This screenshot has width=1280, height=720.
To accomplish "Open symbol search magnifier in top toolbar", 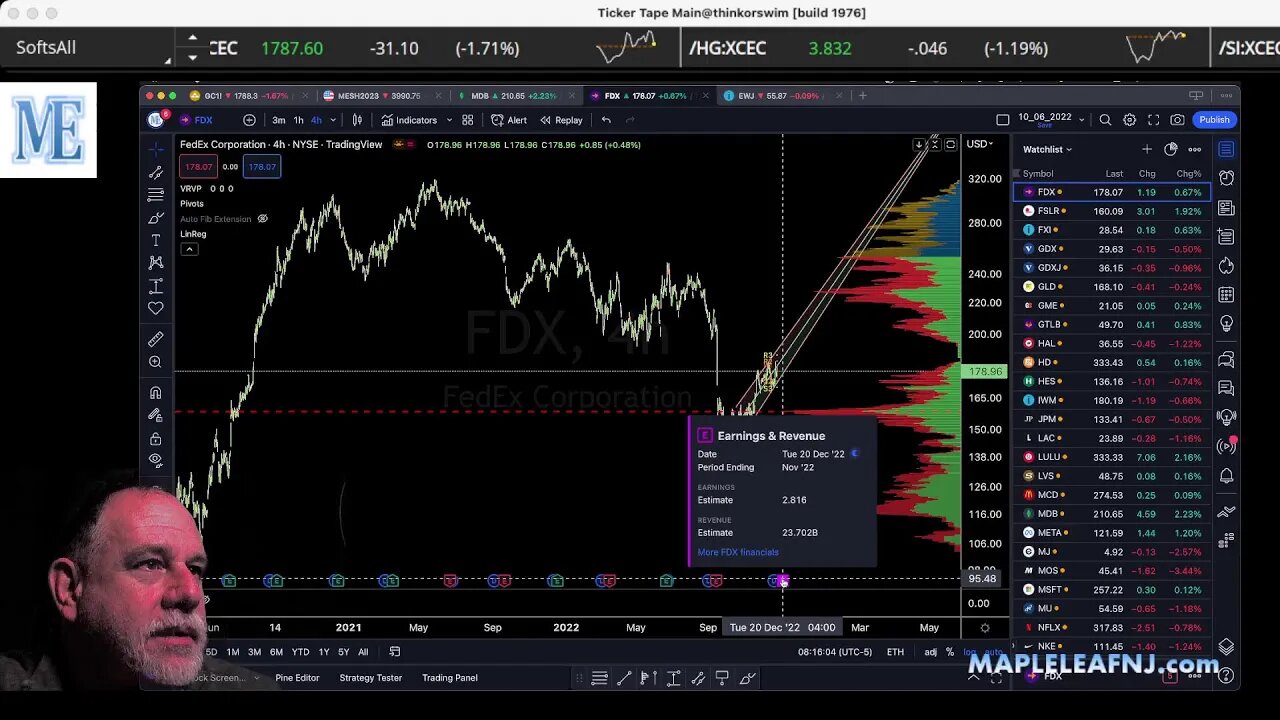I will pyautogui.click(x=1105, y=120).
